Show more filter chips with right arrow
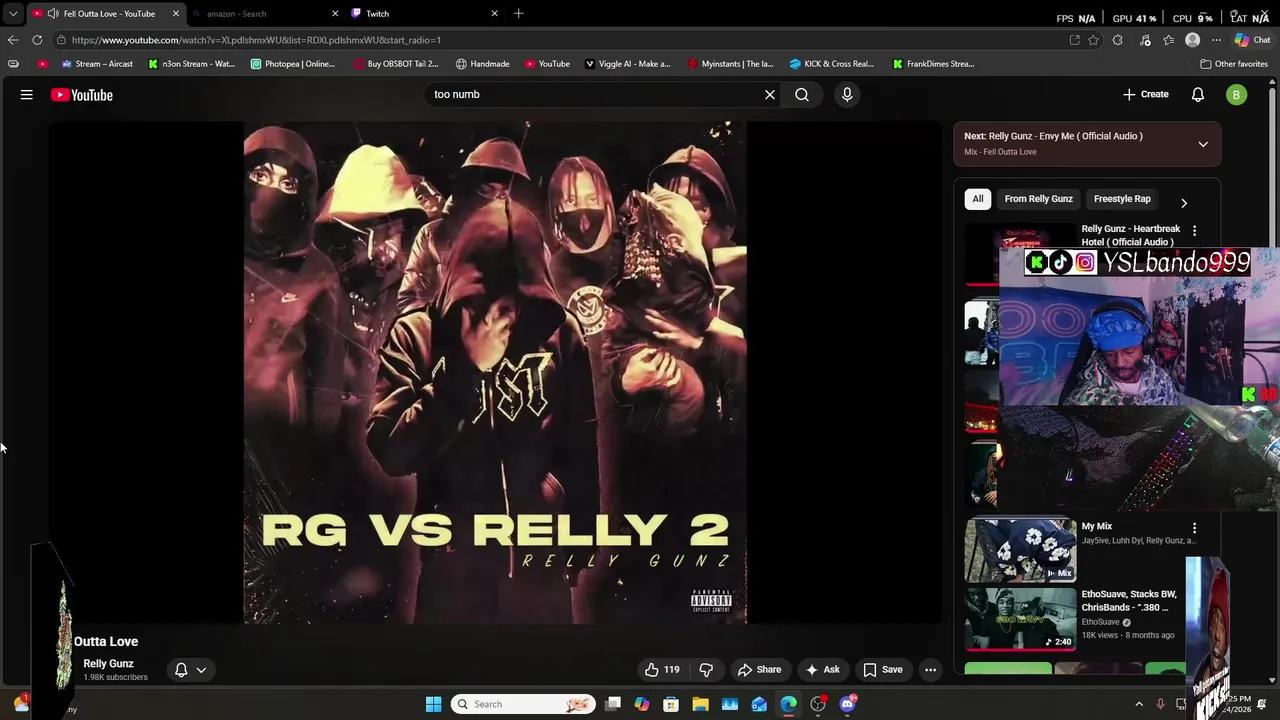Screen dimensions: 1280x720 point(1184,203)
